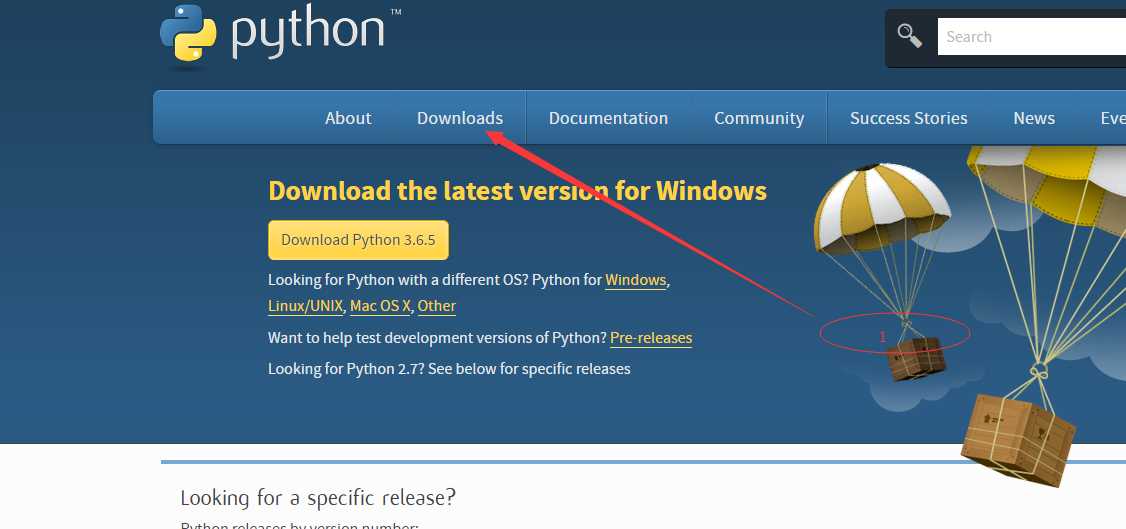Open the Downloads menu item

pos(460,118)
